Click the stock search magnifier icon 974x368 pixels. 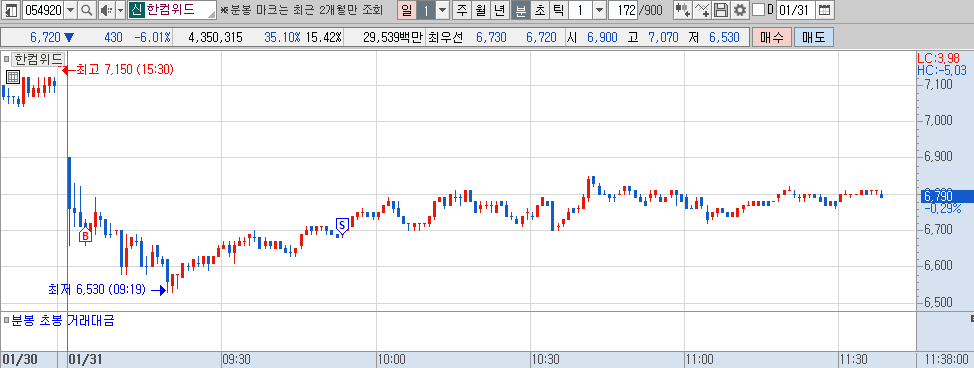click(x=87, y=10)
